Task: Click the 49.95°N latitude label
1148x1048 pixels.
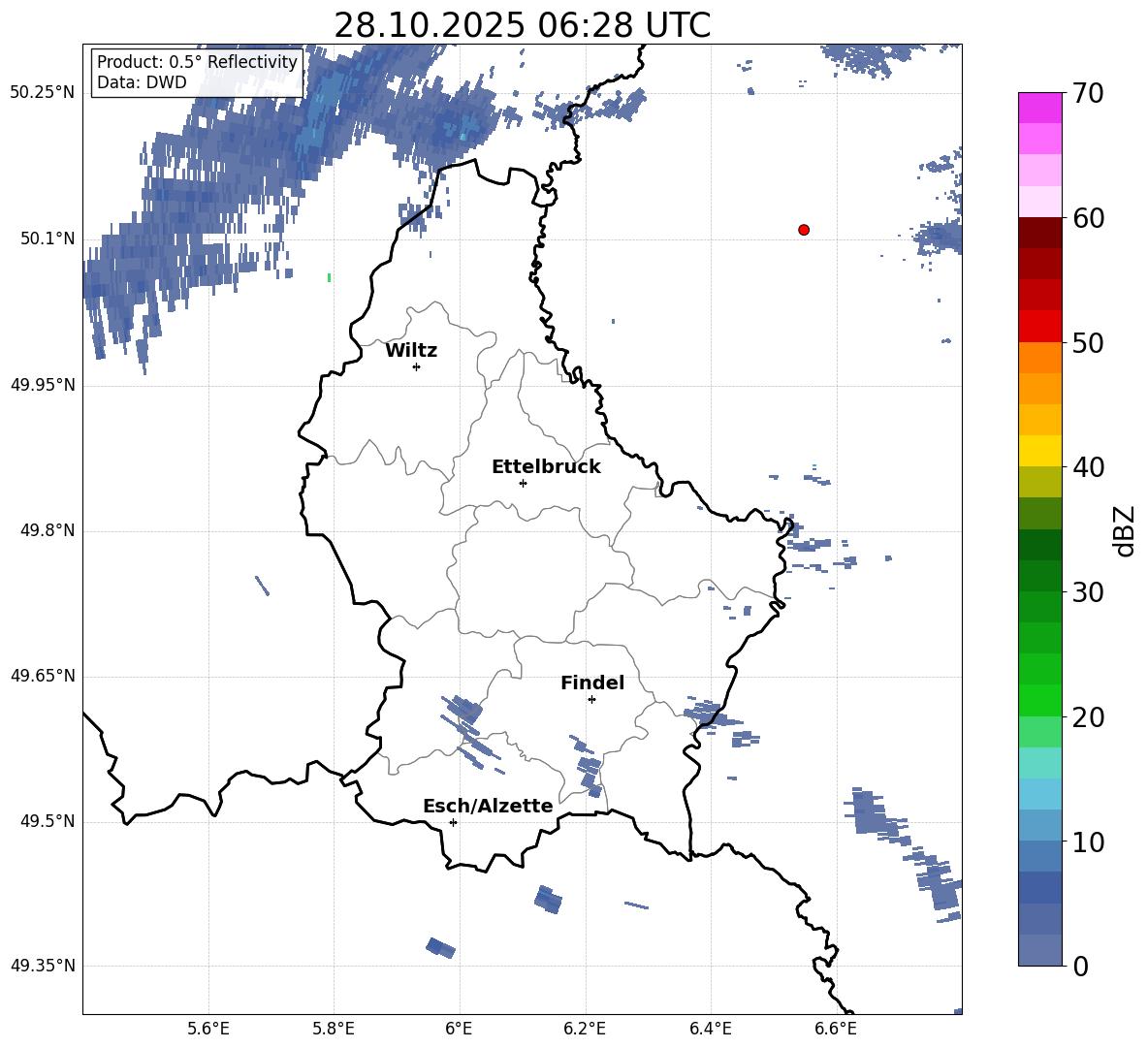Action: 43,385
